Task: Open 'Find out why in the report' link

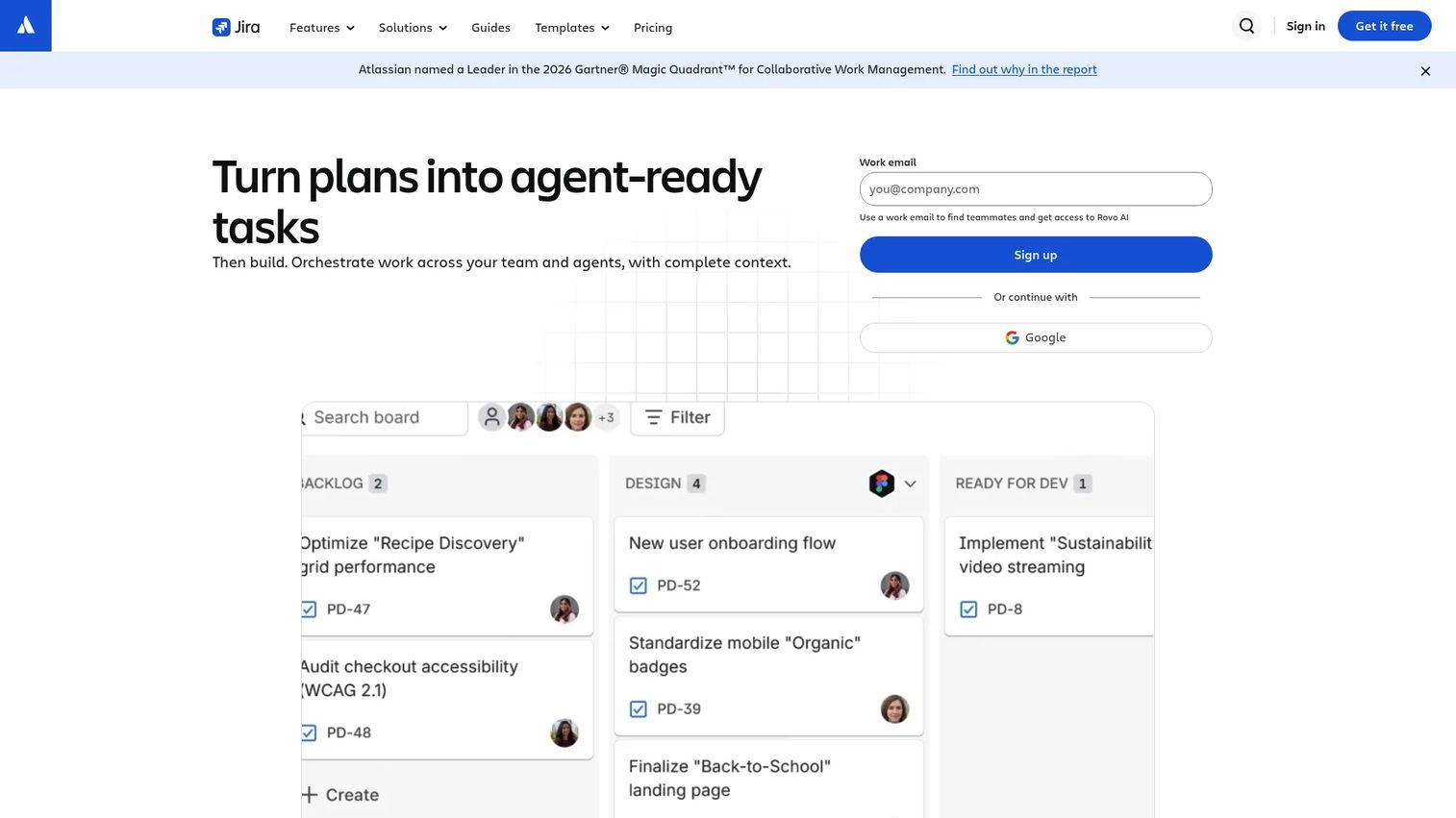Action: click(x=1024, y=69)
